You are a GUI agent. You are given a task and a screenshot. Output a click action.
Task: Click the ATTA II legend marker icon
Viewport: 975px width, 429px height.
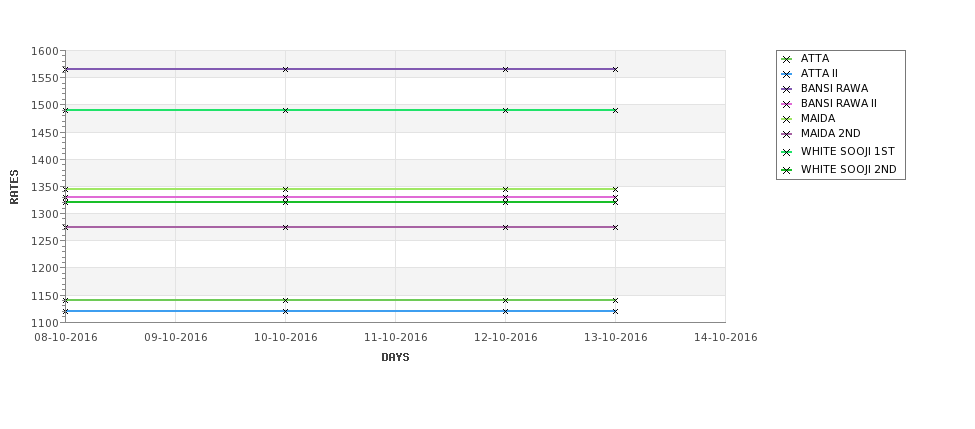tap(787, 74)
